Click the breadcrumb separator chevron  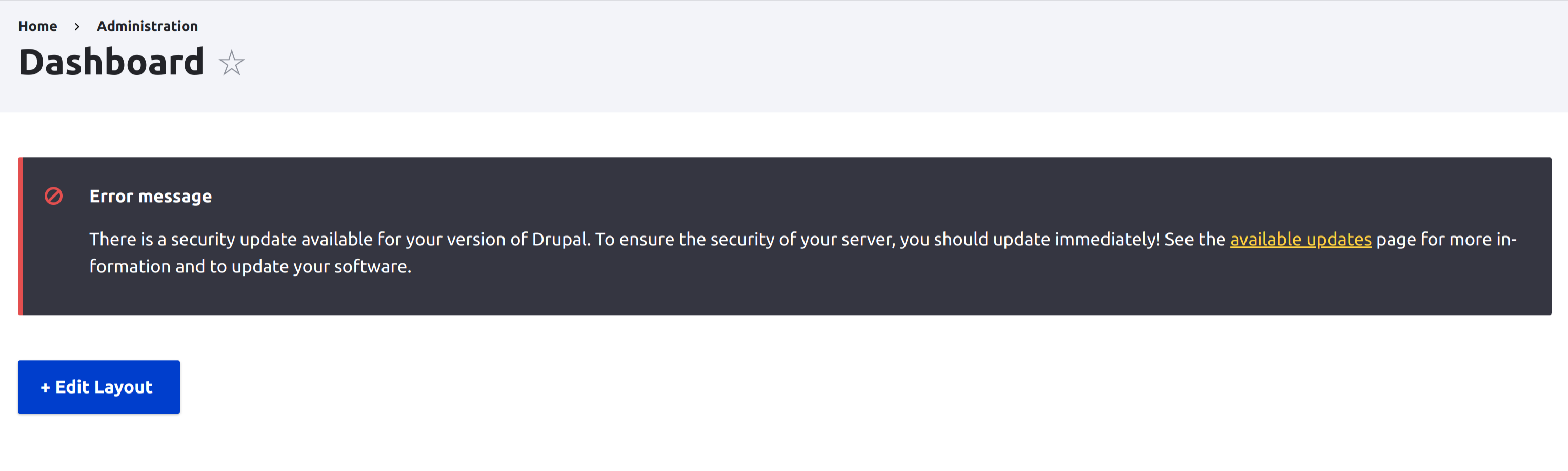[x=77, y=27]
